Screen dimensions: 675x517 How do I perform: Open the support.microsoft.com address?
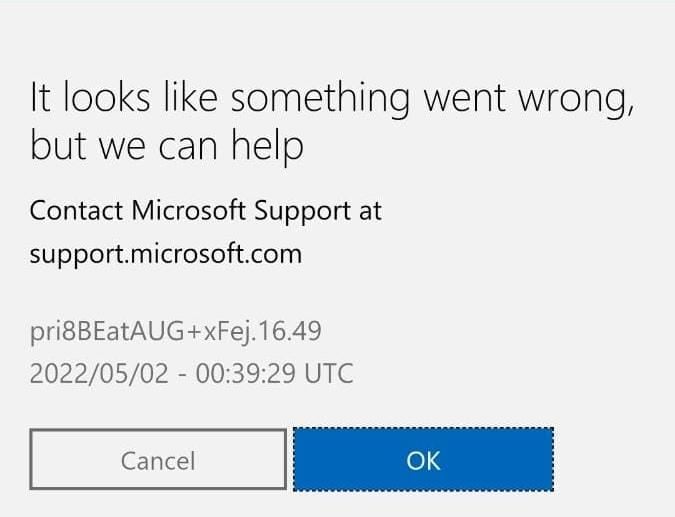(165, 254)
